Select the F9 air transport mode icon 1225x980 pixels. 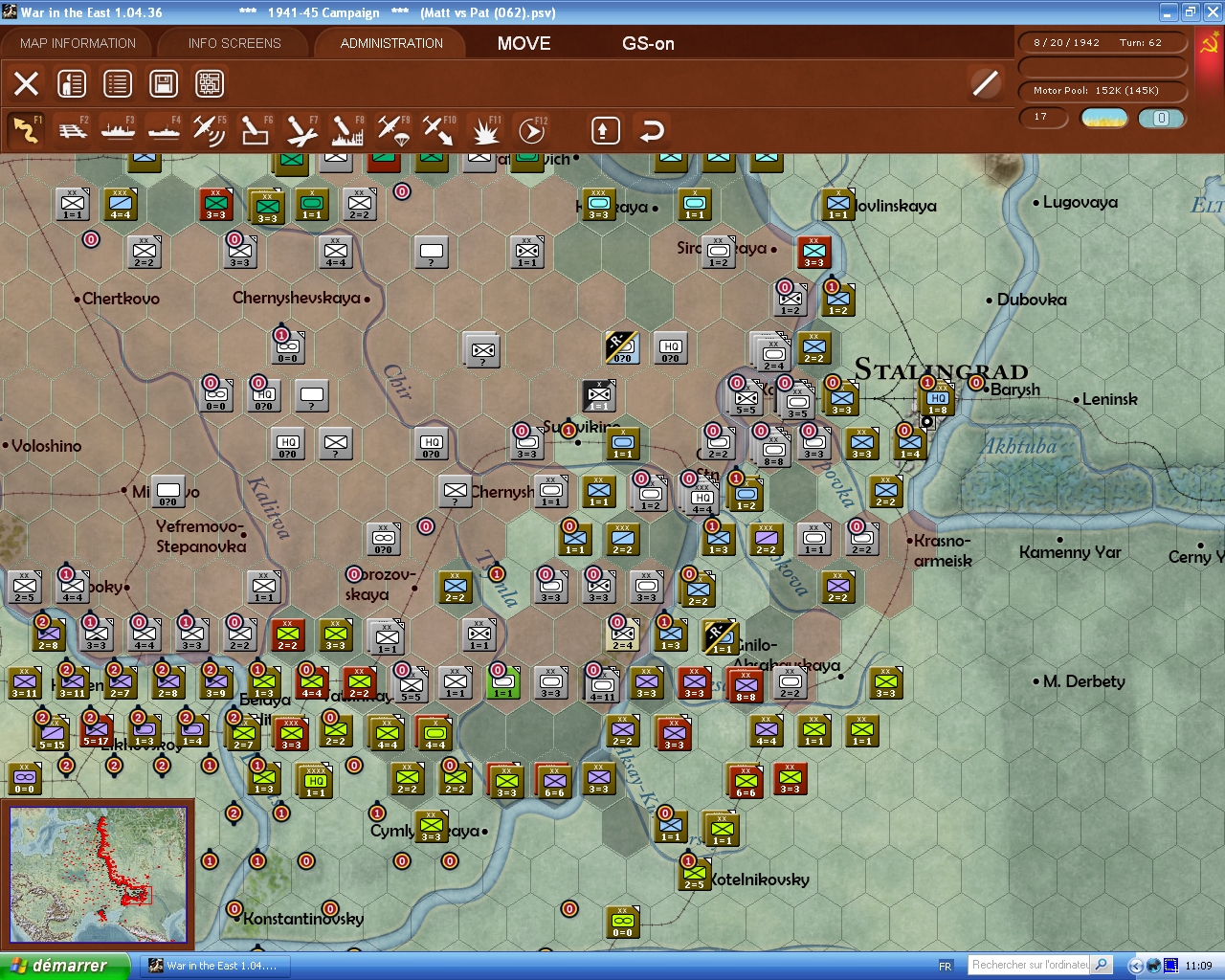[393, 129]
